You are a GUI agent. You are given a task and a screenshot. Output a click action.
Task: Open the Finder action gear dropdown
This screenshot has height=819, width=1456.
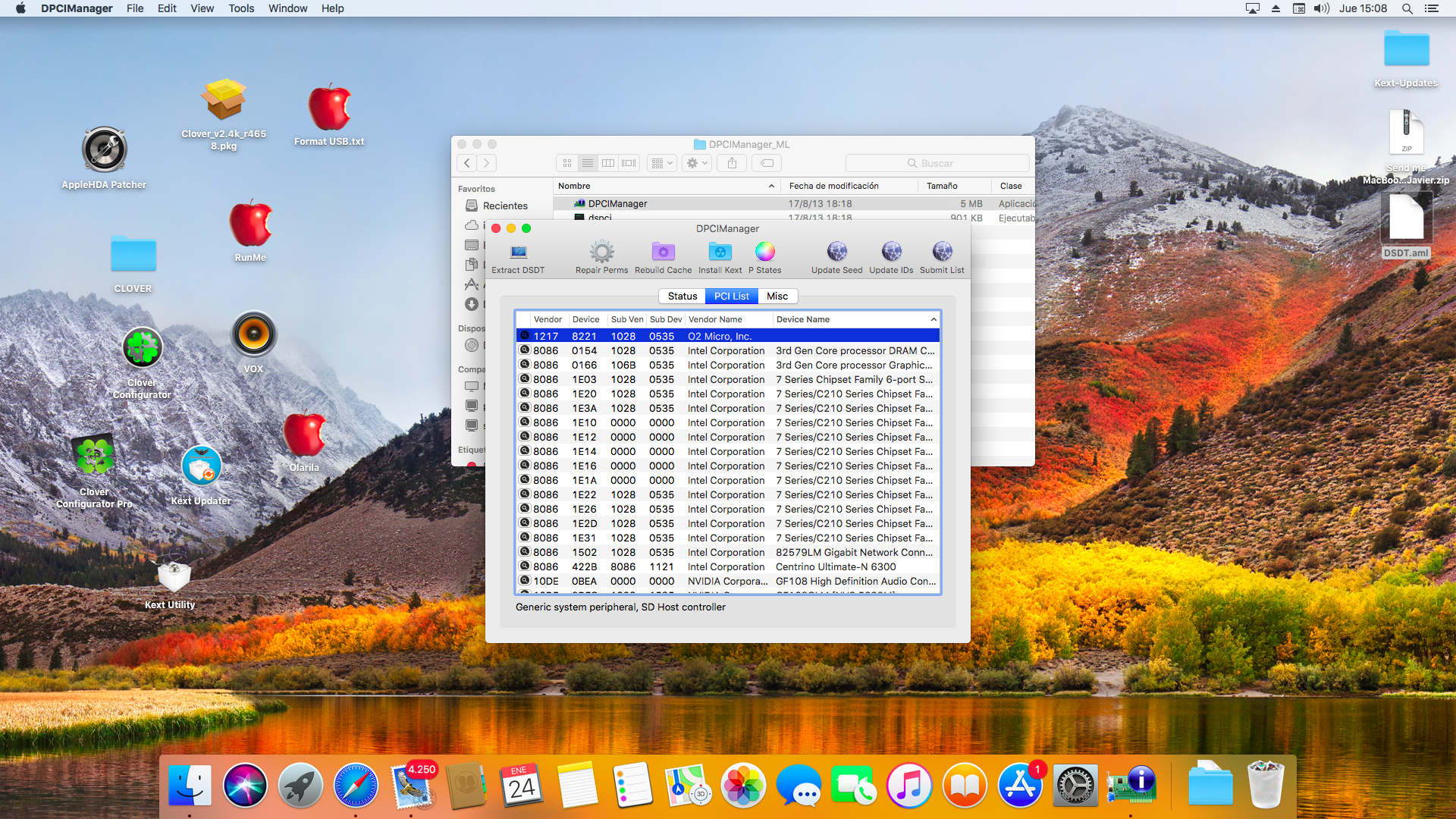[x=696, y=163]
